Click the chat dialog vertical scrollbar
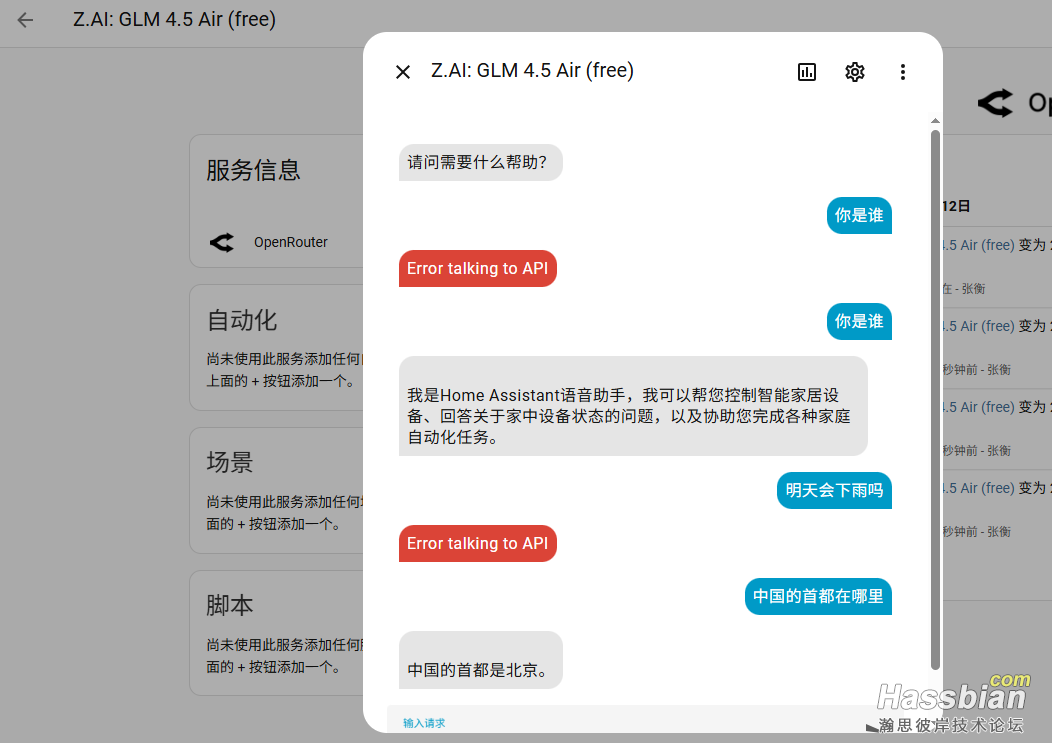Screen dimensions: 1052x743 (935, 399)
